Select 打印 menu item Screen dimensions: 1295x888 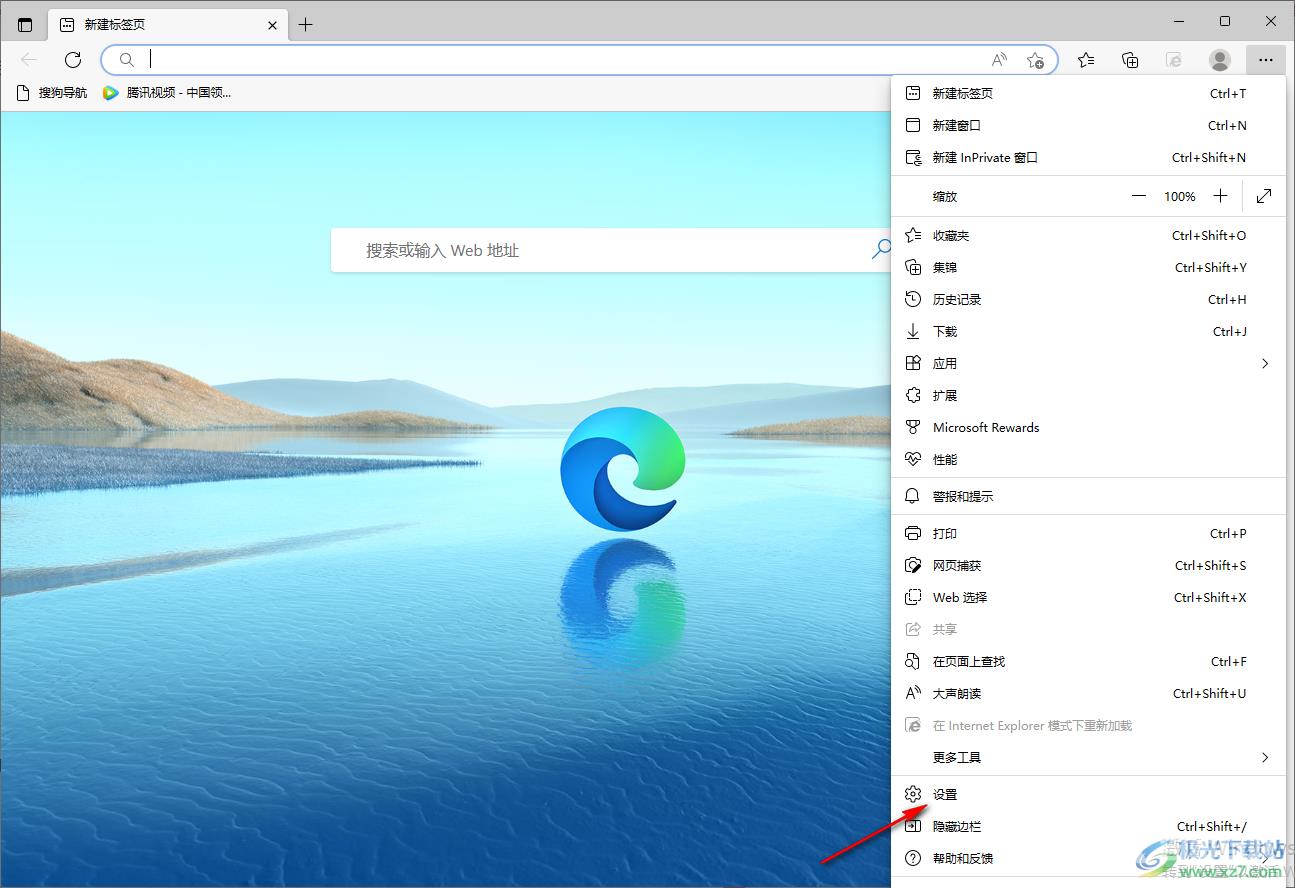coord(1088,533)
